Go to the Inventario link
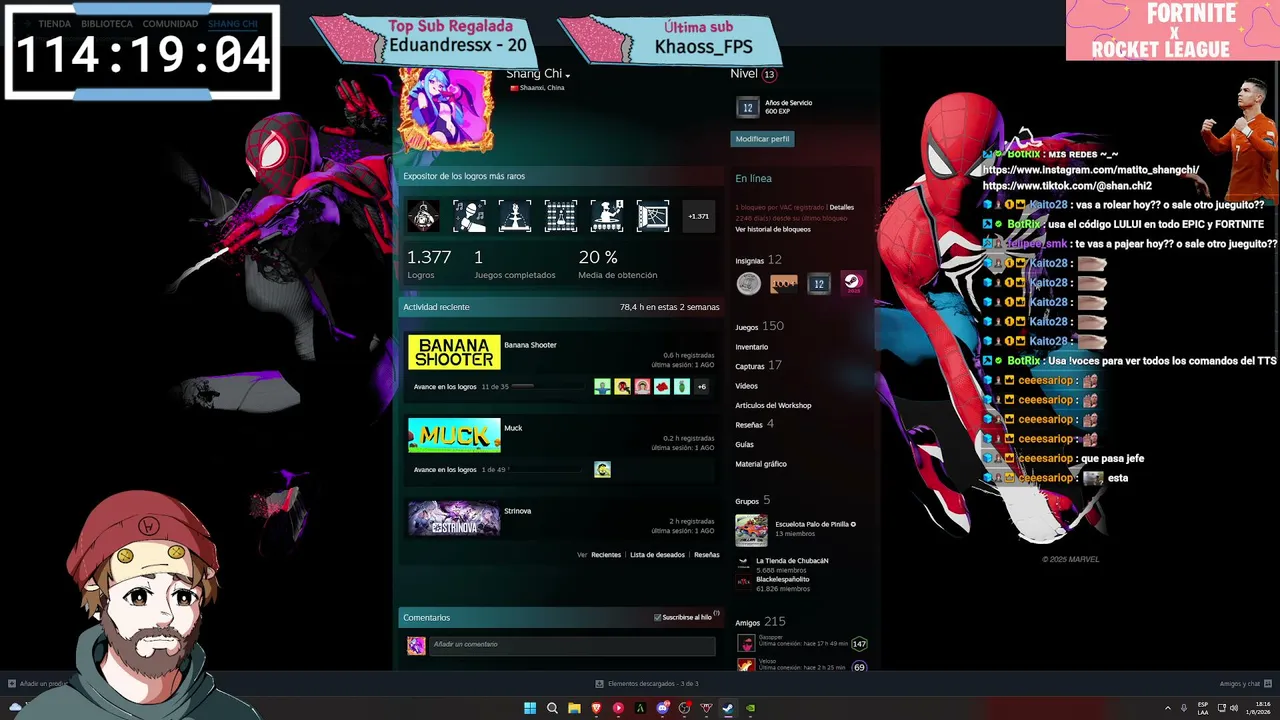 (x=752, y=347)
